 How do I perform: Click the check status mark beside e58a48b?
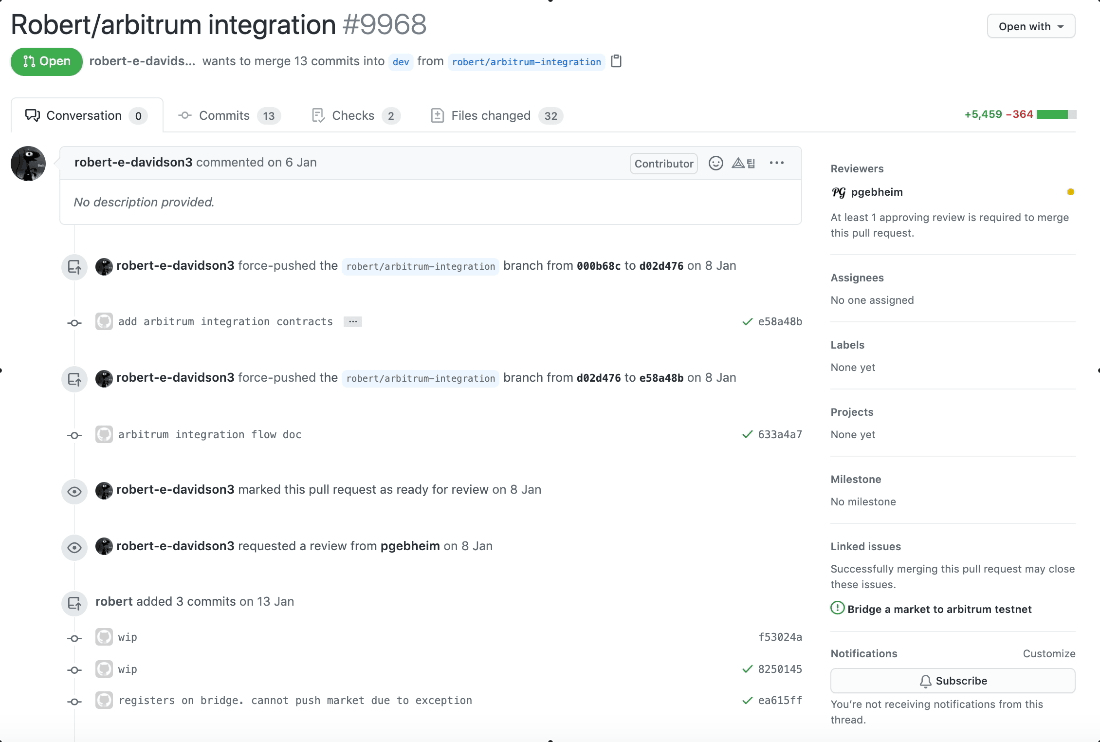coord(747,321)
